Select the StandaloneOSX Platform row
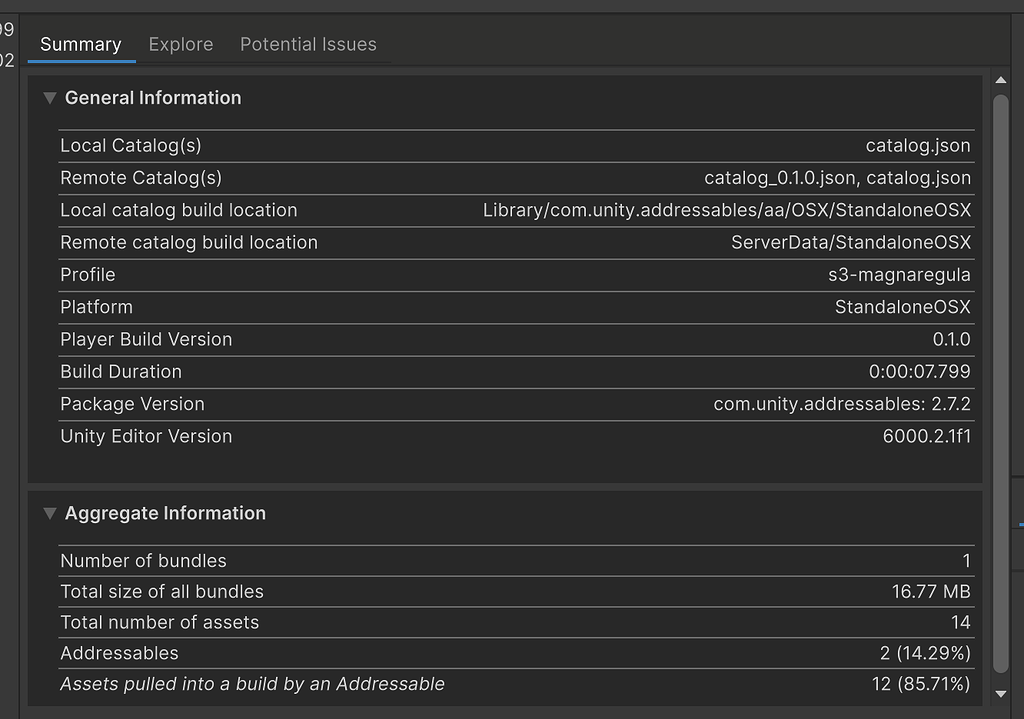 [500, 307]
